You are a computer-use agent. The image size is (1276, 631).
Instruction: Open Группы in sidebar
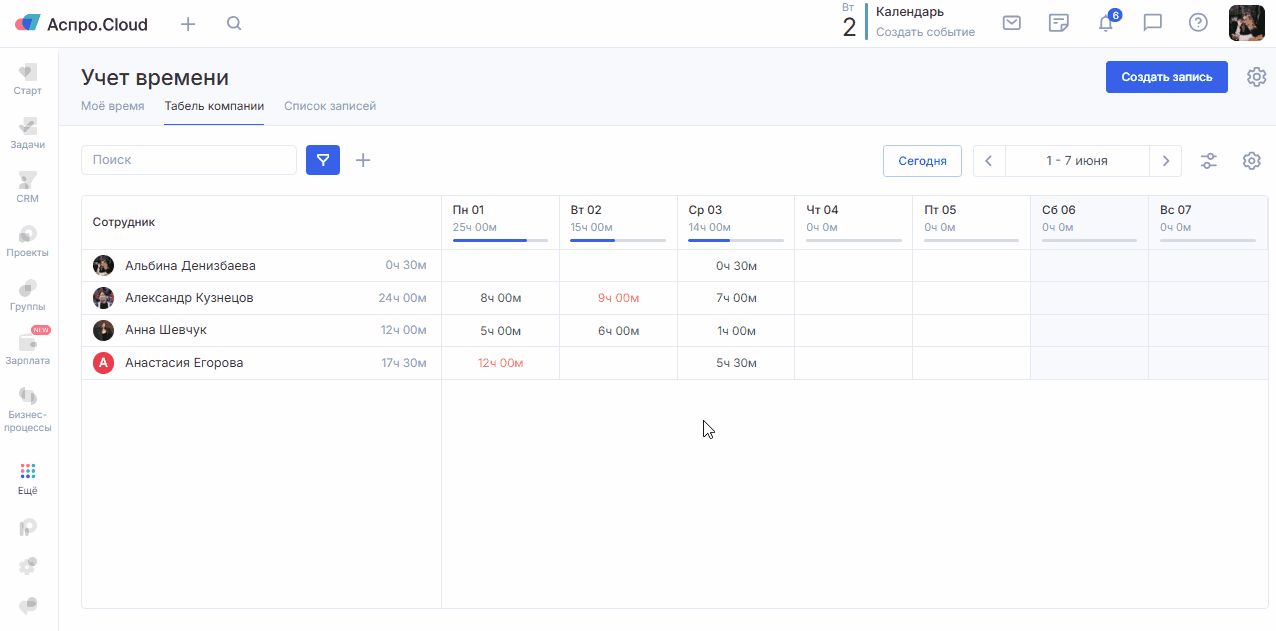(28, 295)
